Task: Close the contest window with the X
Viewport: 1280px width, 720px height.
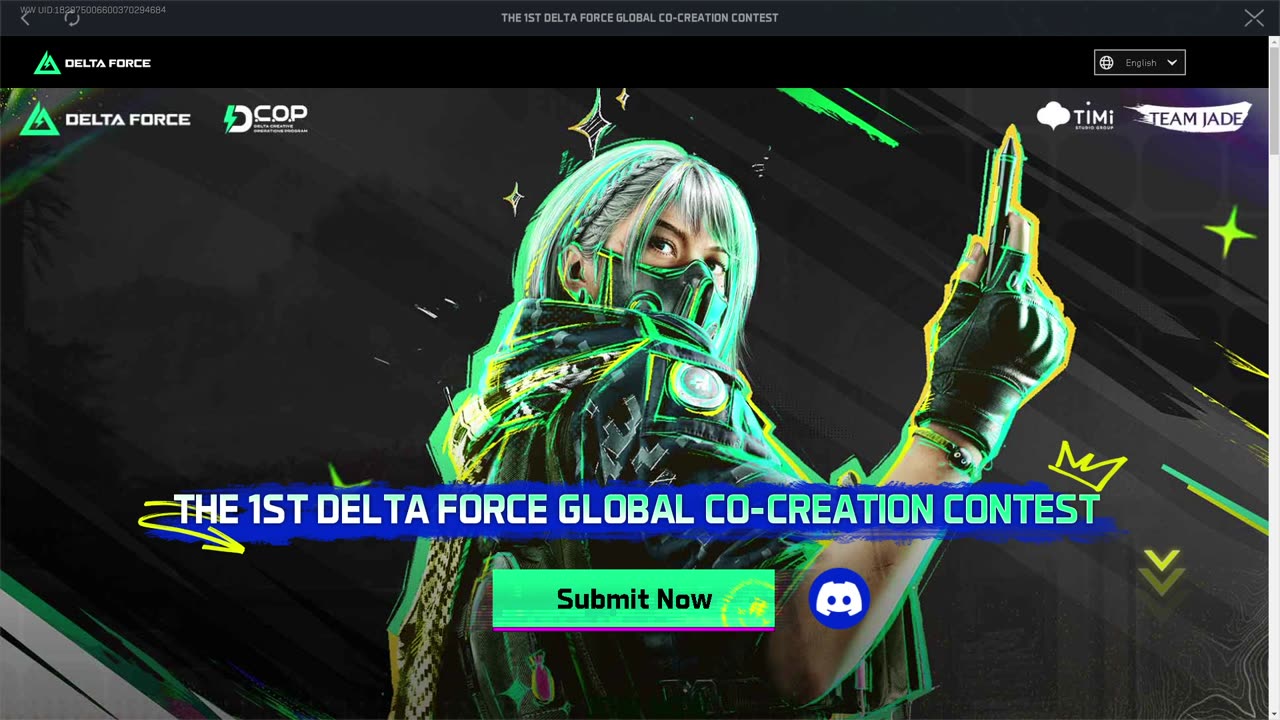Action: click(1254, 18)
